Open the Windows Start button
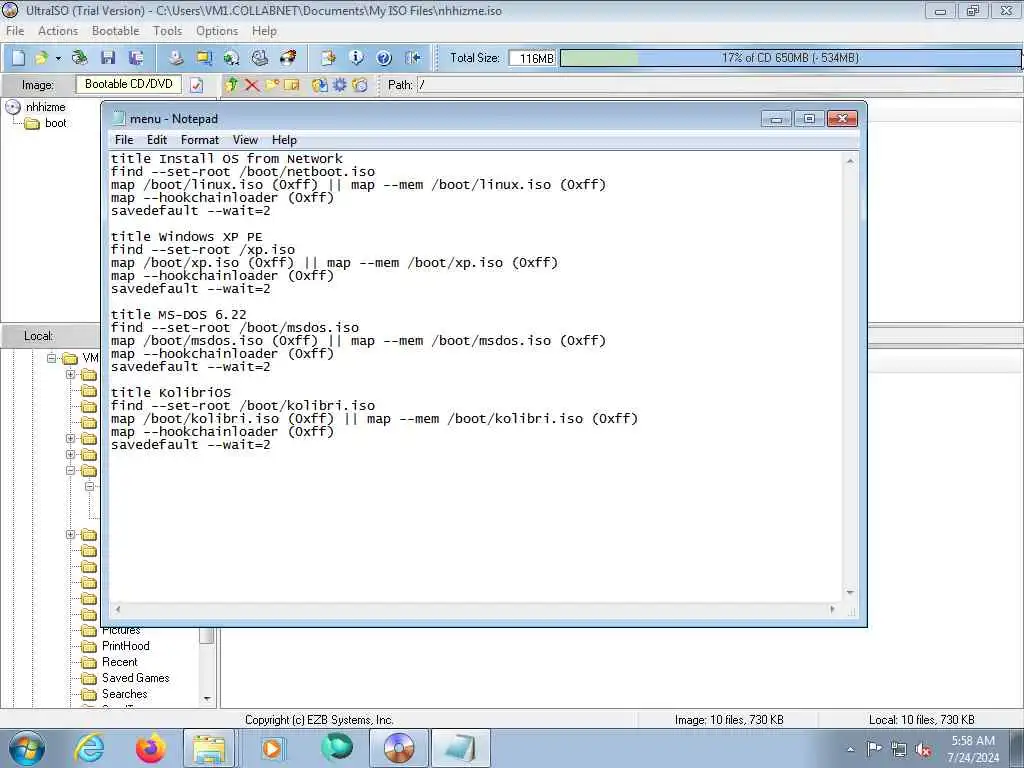The image size is (1024, 768). [x=27, y=748]
